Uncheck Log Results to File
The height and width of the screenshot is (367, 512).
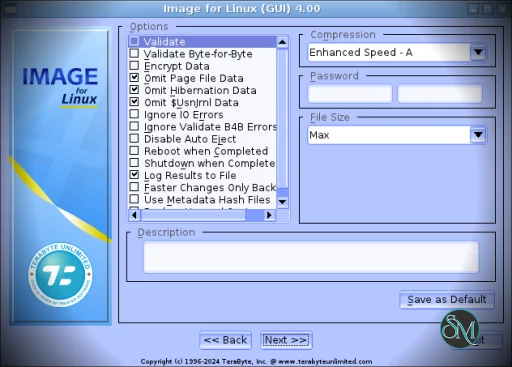134,175
